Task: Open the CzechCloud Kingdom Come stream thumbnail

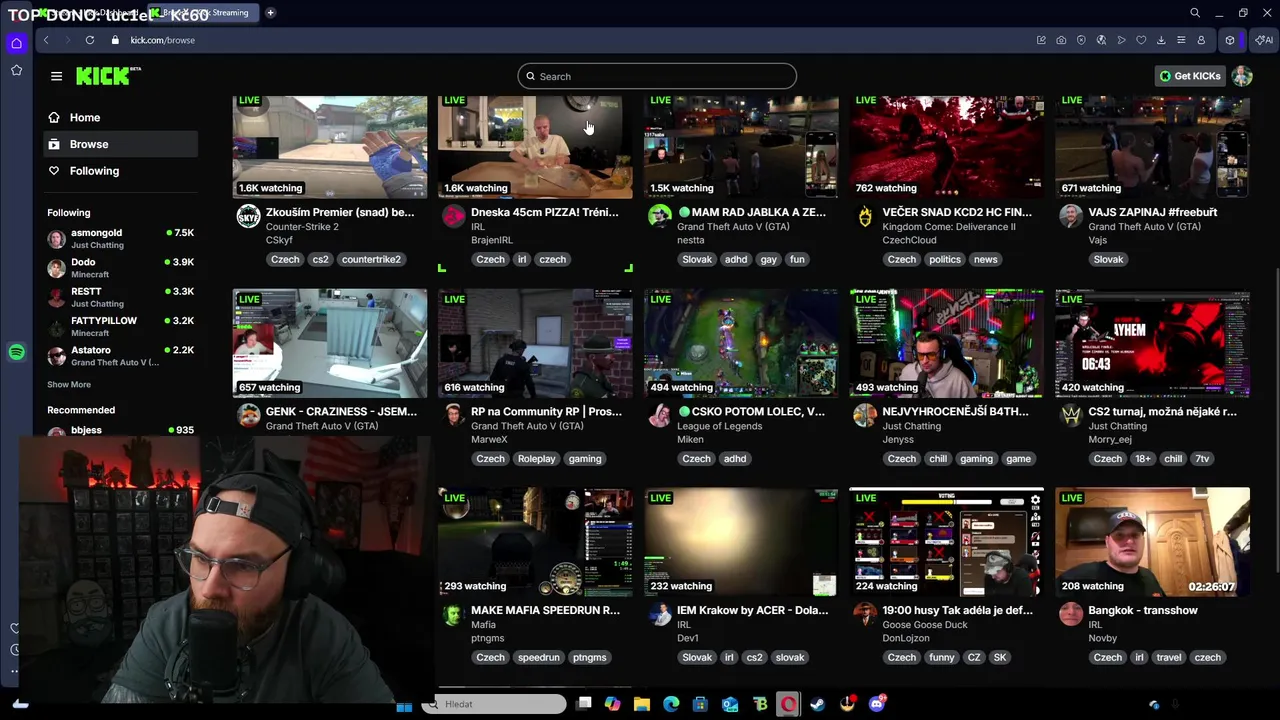Action: click(x=946, y=147)
